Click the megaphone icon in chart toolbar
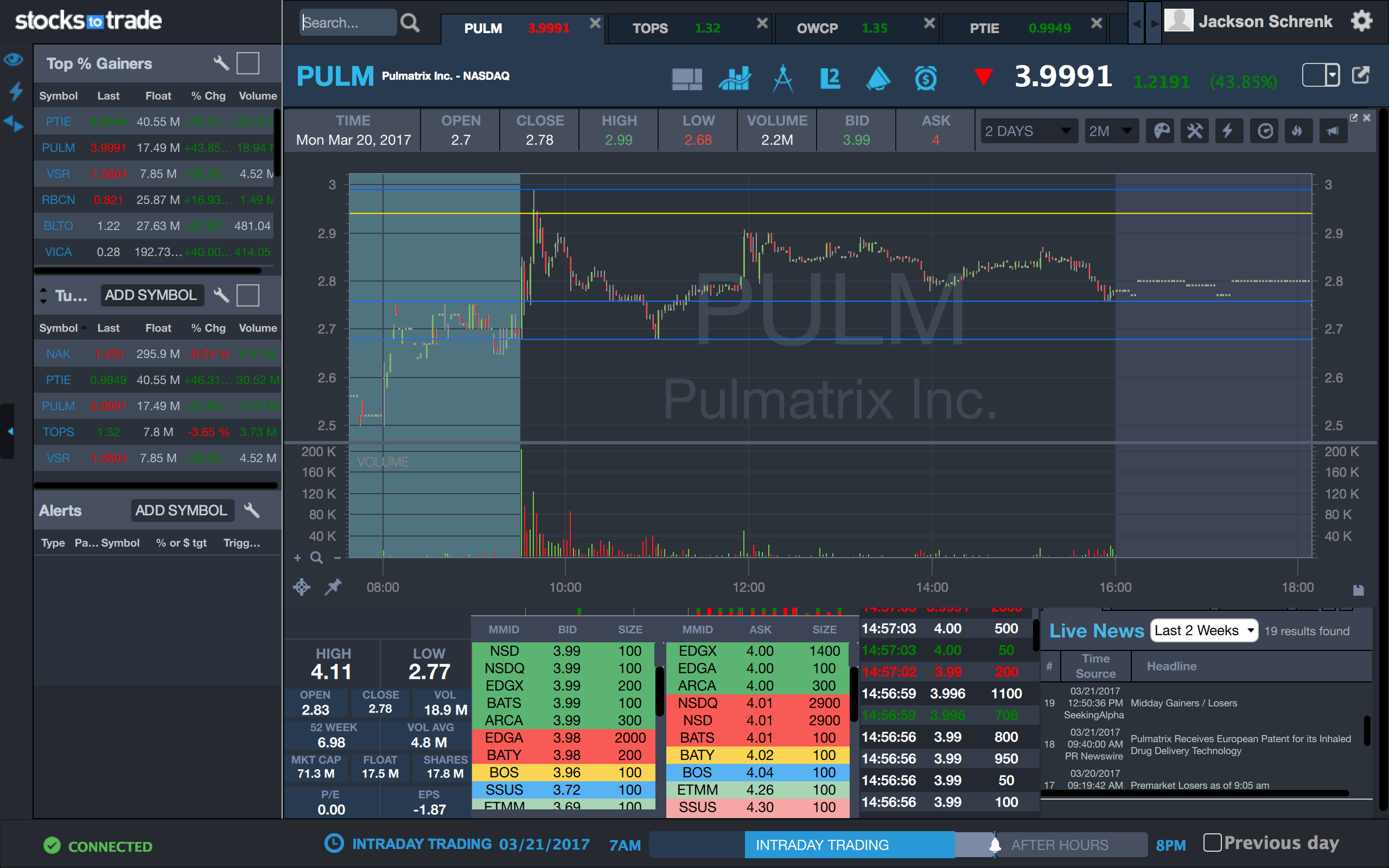The width and height of the screenshot is (1389, 868). point(1333,131)
